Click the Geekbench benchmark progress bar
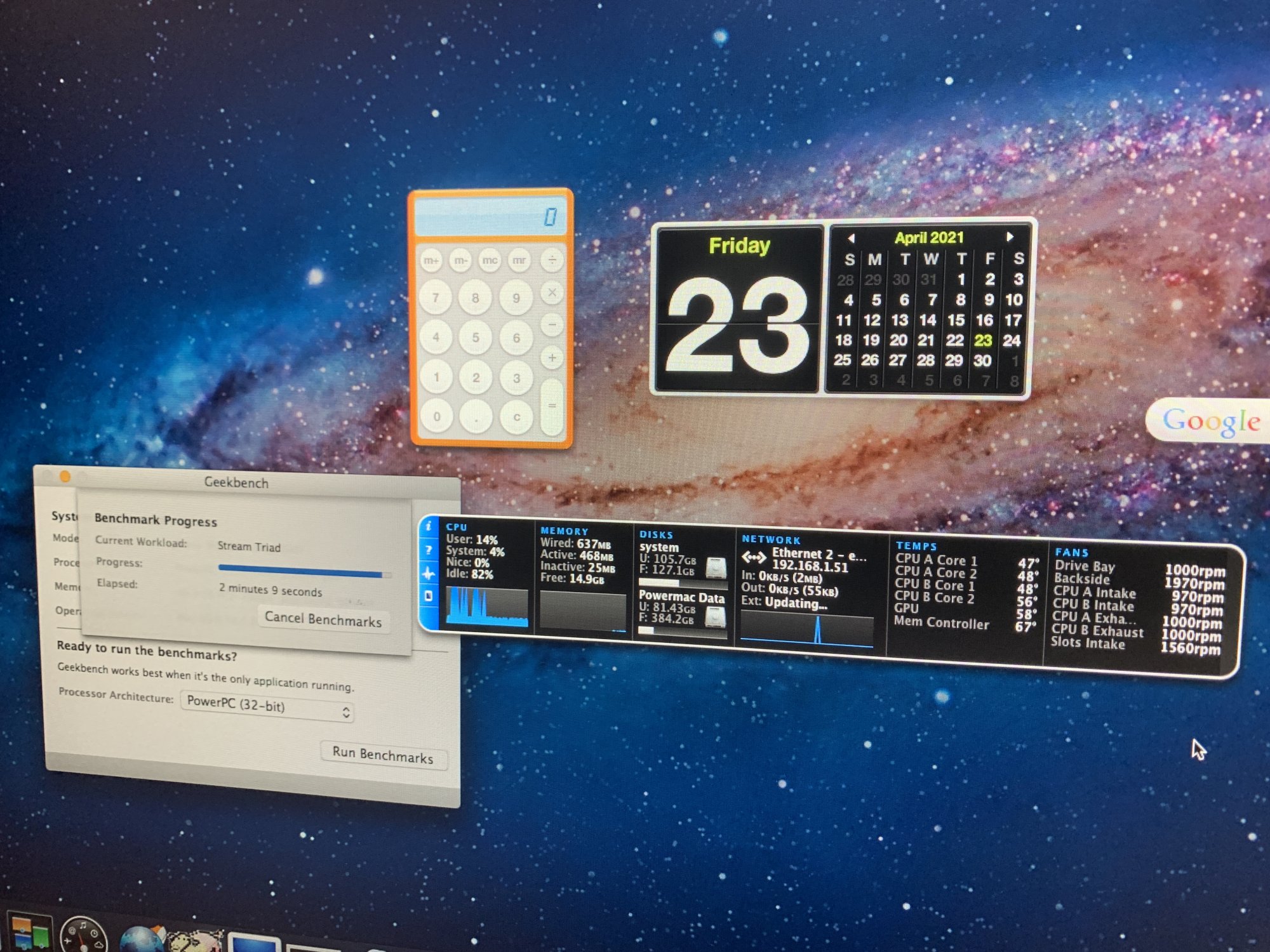Screen dimensions: 1270x952 click(x=304, y=571)
